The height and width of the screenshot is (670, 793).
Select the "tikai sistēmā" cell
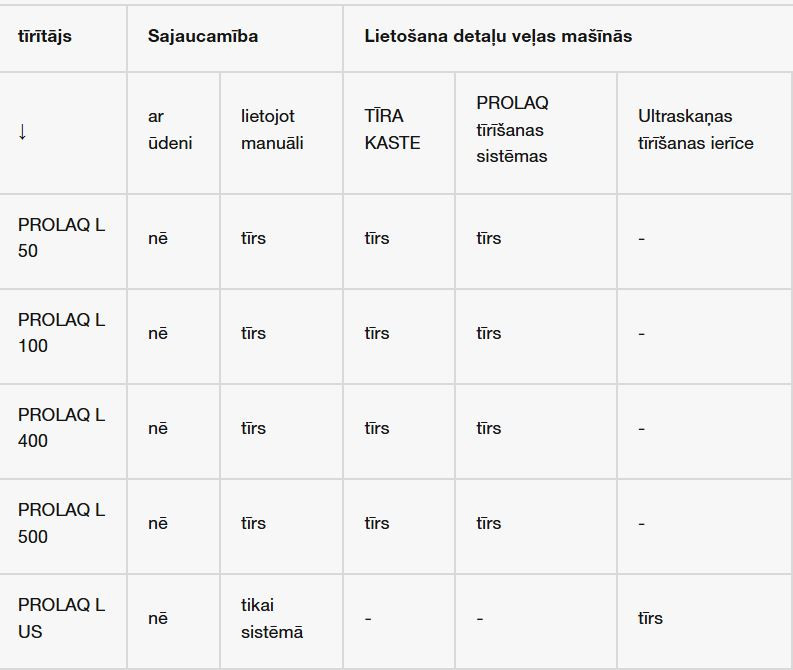point(272,618)
